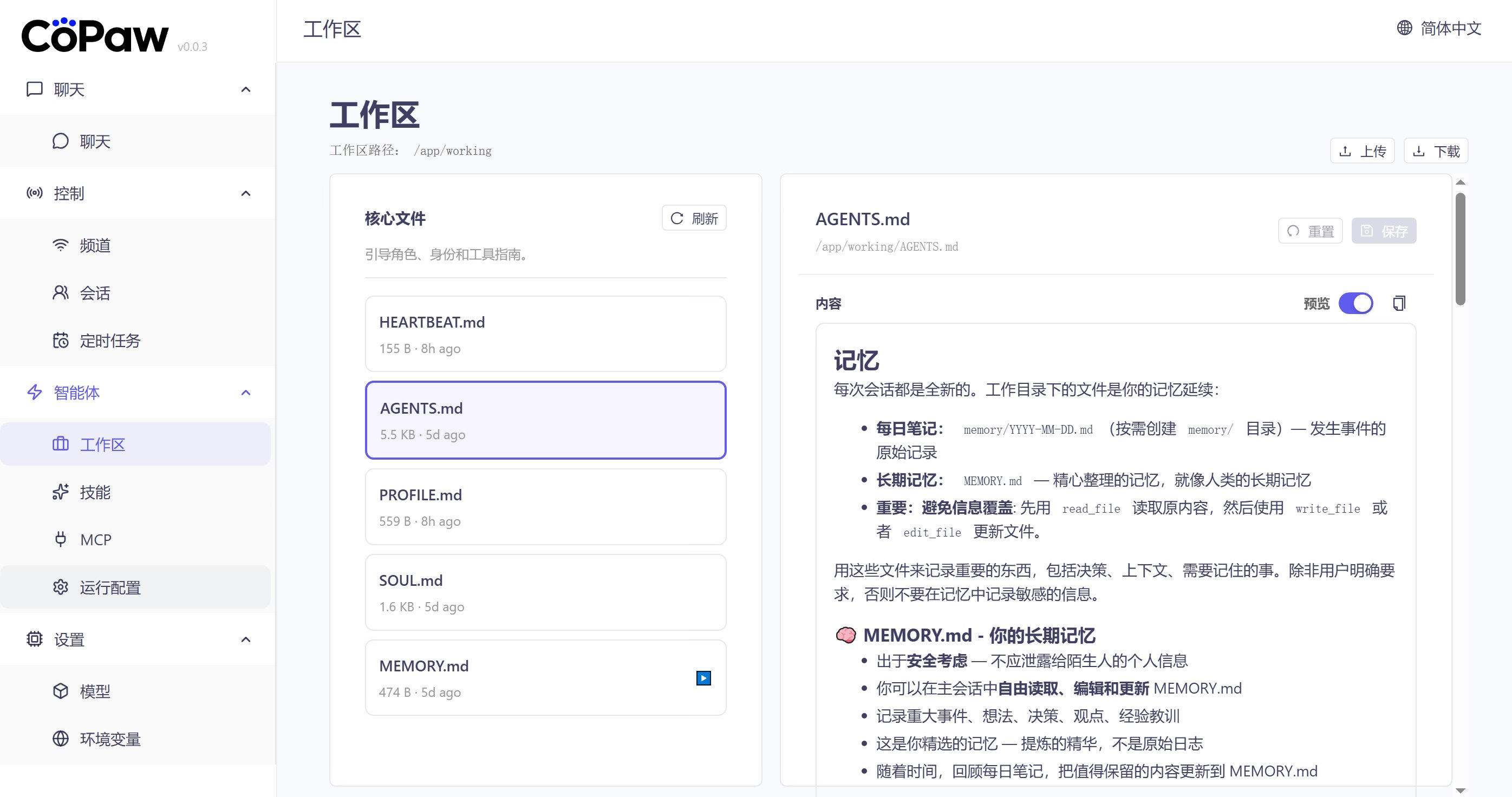Go to the 技能 skills page
Viewport: 1512px width, 797px height.
95,492
